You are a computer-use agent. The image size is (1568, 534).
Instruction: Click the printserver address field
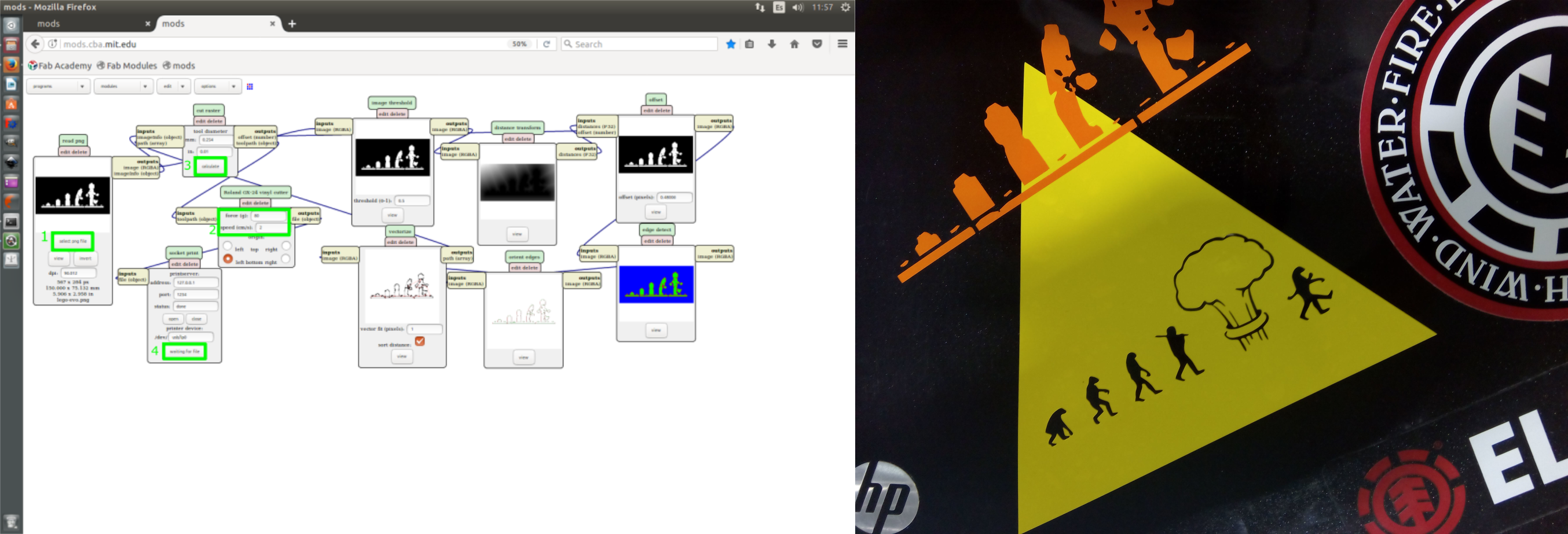(195, 283)
